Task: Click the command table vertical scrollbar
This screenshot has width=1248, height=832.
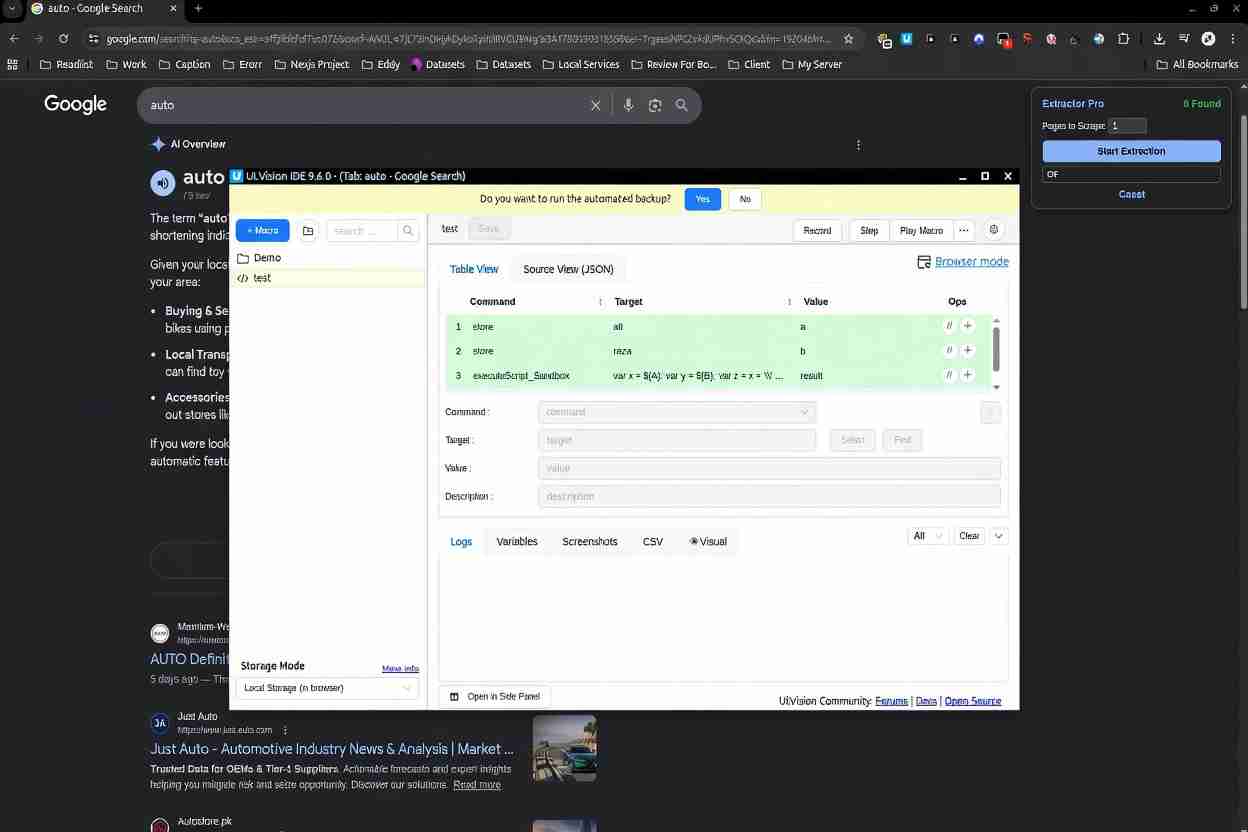Action: pos(996,350)
